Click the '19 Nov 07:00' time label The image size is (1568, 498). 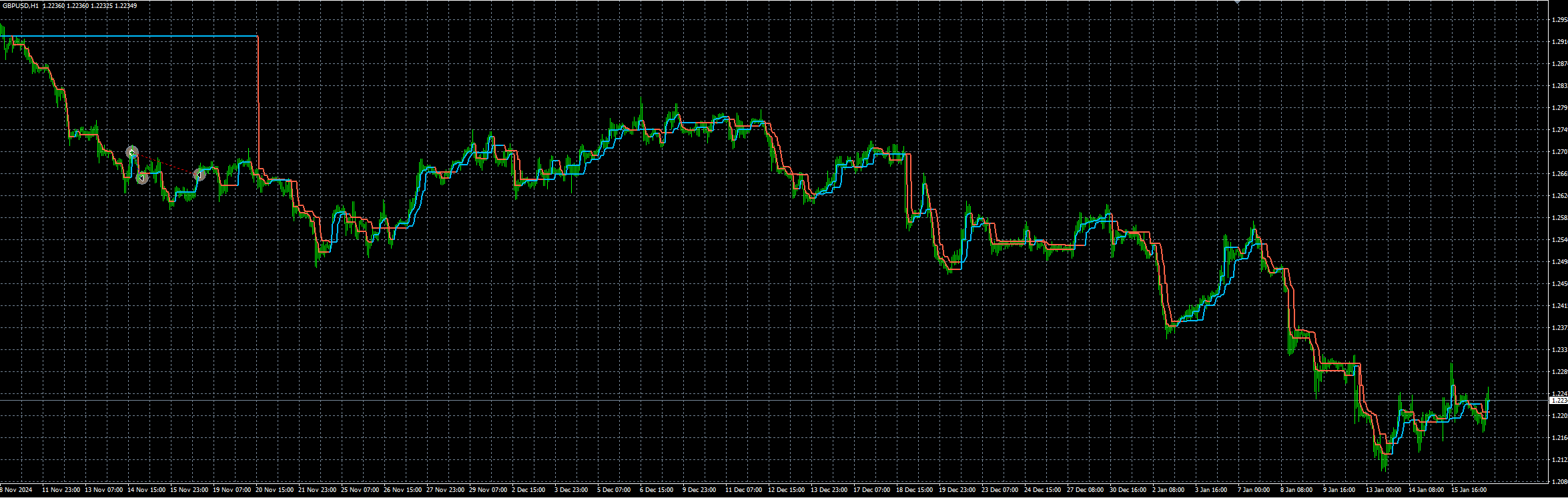232,490
